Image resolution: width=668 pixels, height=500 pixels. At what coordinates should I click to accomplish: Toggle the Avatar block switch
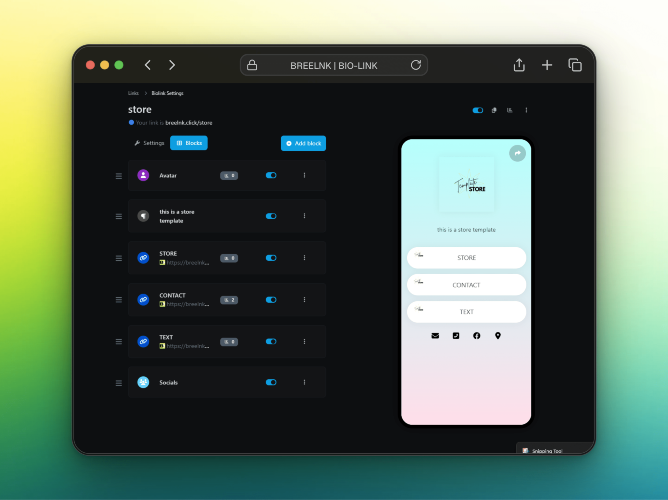click(x=271, y=175)
